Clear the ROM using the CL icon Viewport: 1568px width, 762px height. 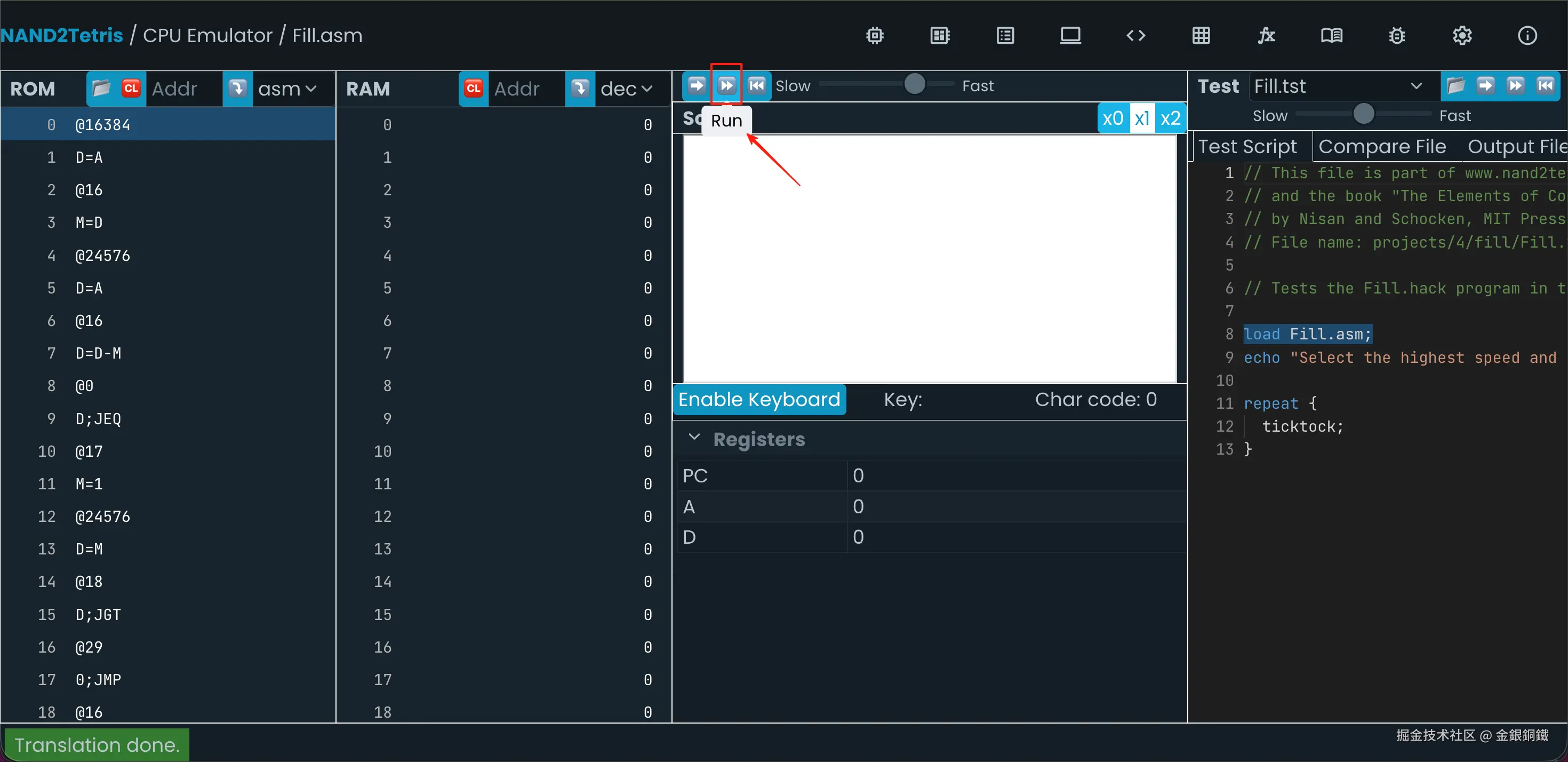[x=131, y=89]
